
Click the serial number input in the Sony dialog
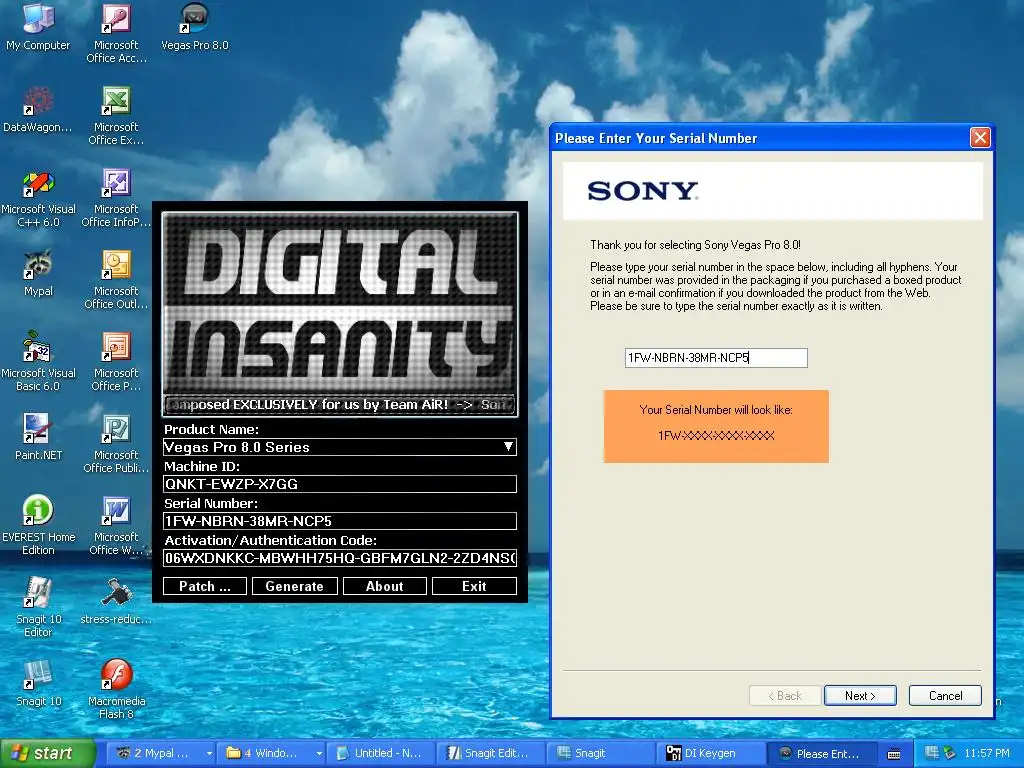(x=716, y=358)
